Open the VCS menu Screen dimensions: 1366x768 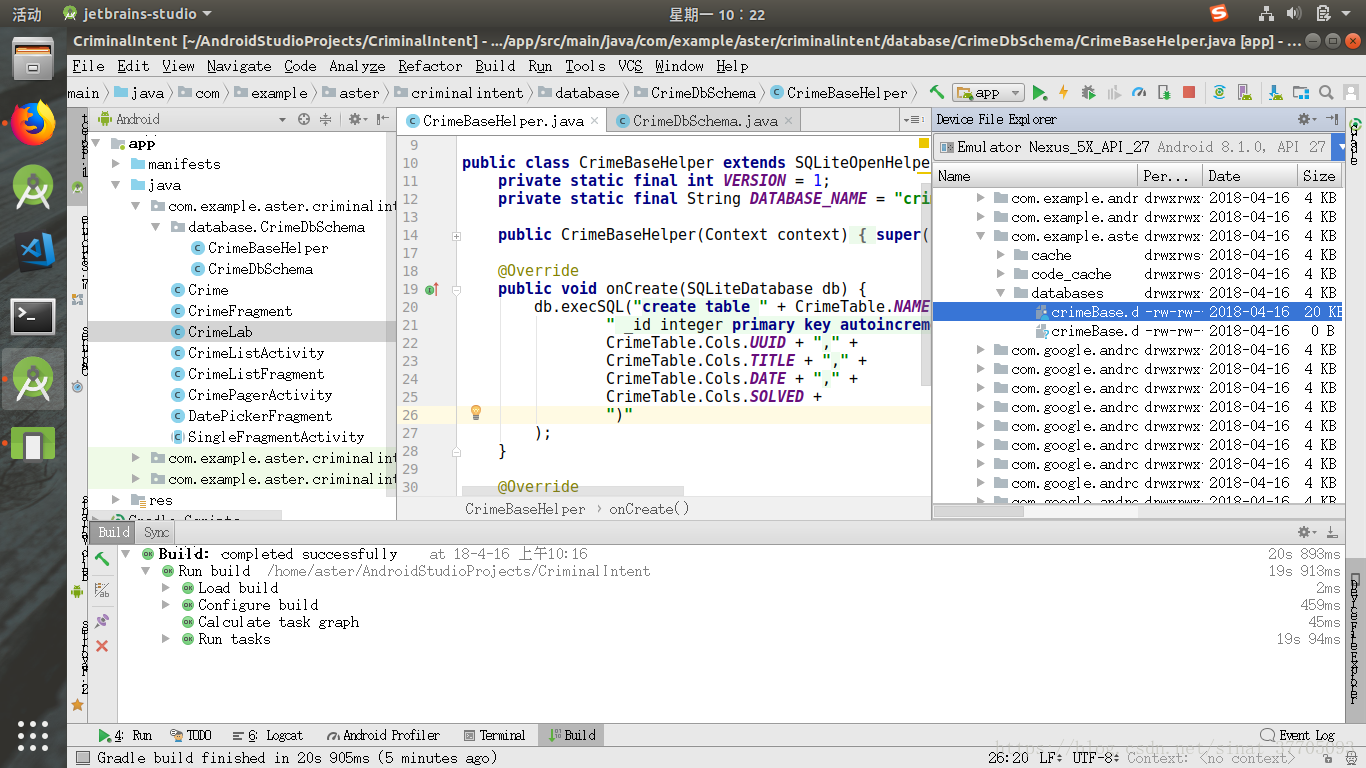point(630,66)
